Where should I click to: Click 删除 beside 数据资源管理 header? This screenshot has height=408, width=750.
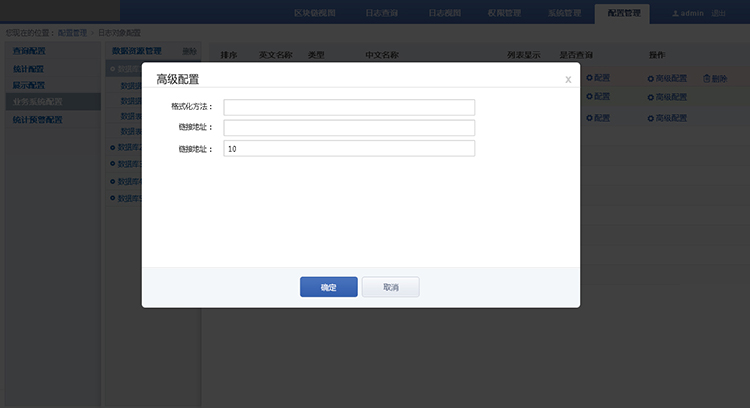point(189,51)
